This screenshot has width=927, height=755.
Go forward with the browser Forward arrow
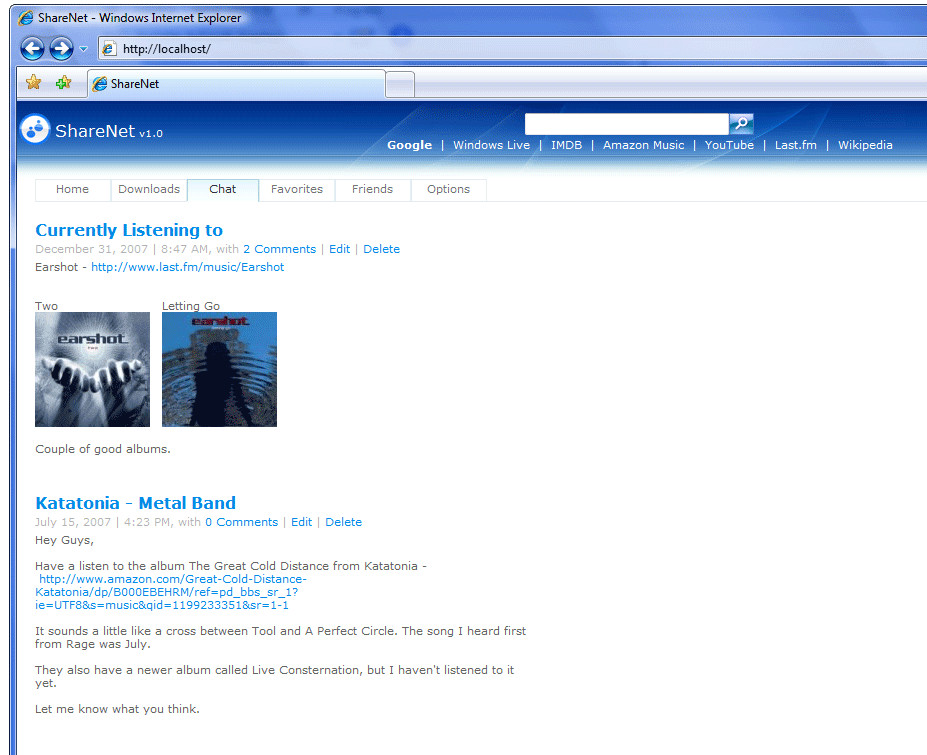(61, 48)
